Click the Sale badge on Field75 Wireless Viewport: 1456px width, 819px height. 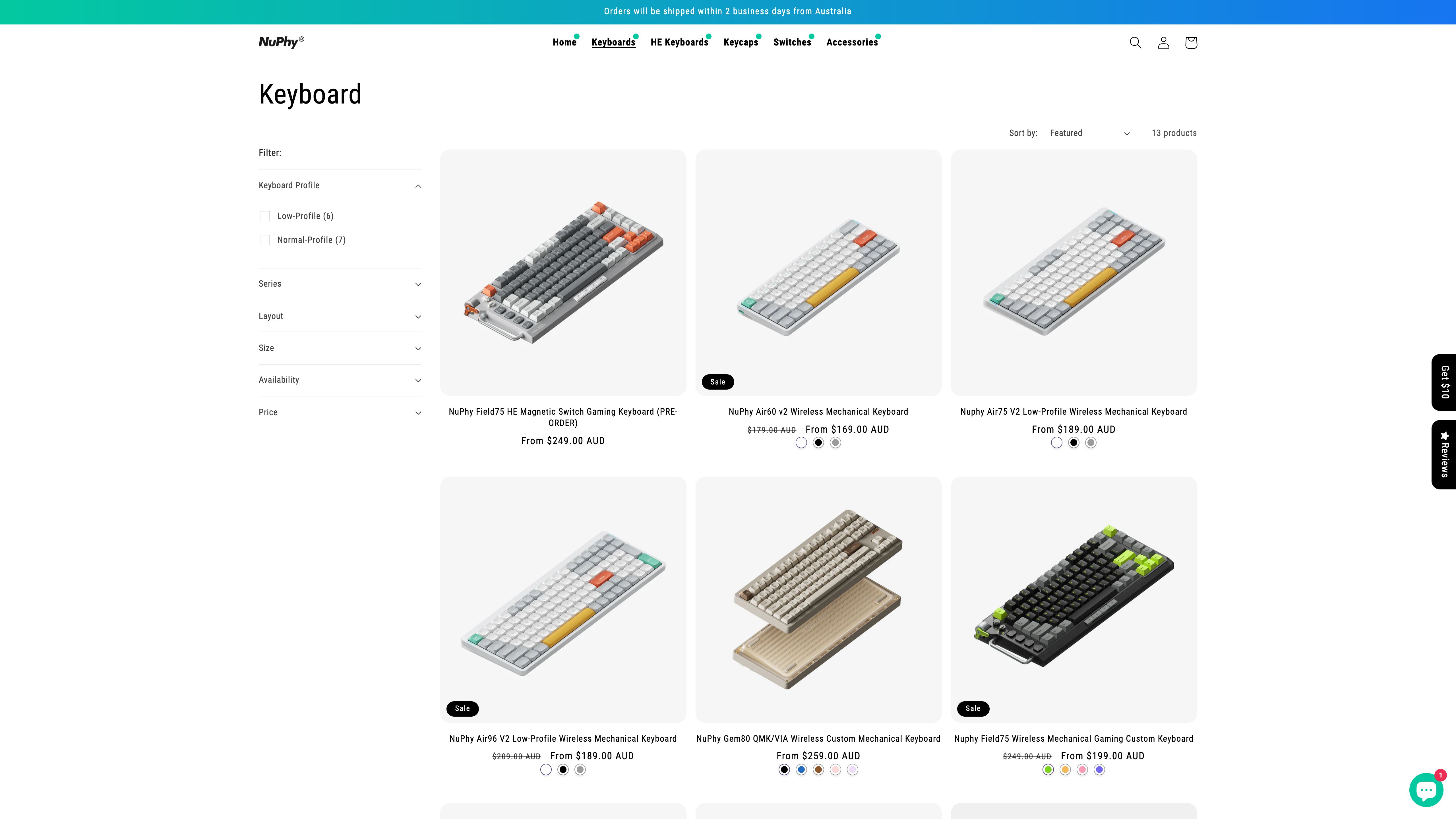pyautogui.click(x=973, y=709)
